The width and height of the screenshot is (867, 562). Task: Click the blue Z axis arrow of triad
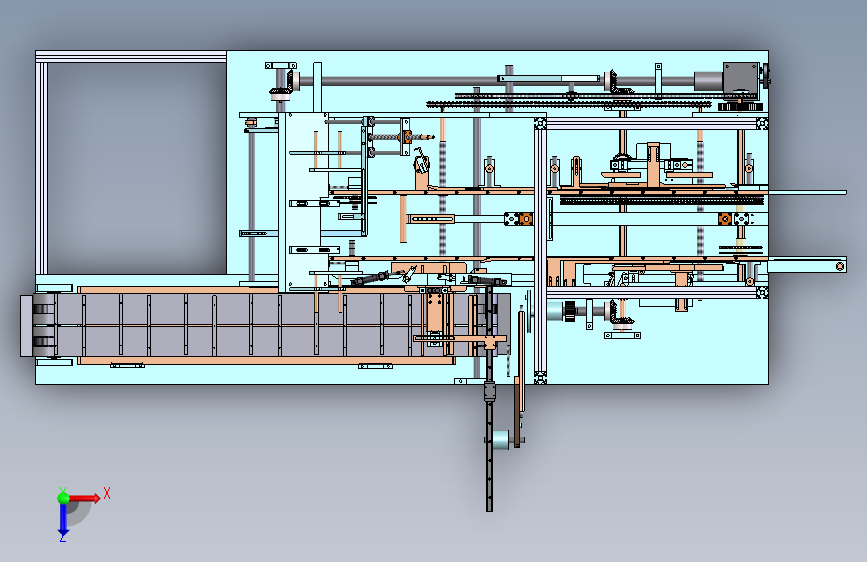click(x=63, y=521)
